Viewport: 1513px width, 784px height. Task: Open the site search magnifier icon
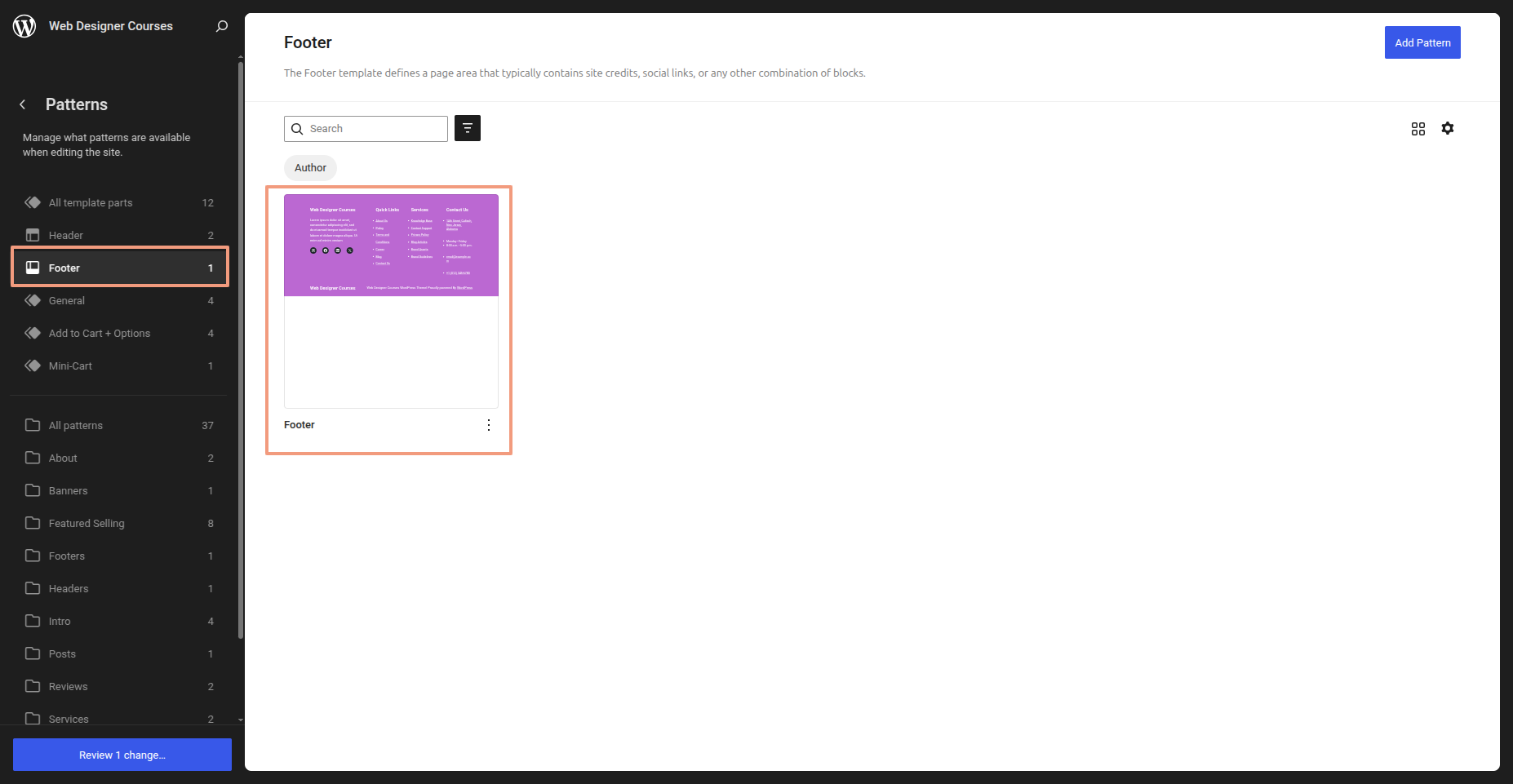click(221, 26)
